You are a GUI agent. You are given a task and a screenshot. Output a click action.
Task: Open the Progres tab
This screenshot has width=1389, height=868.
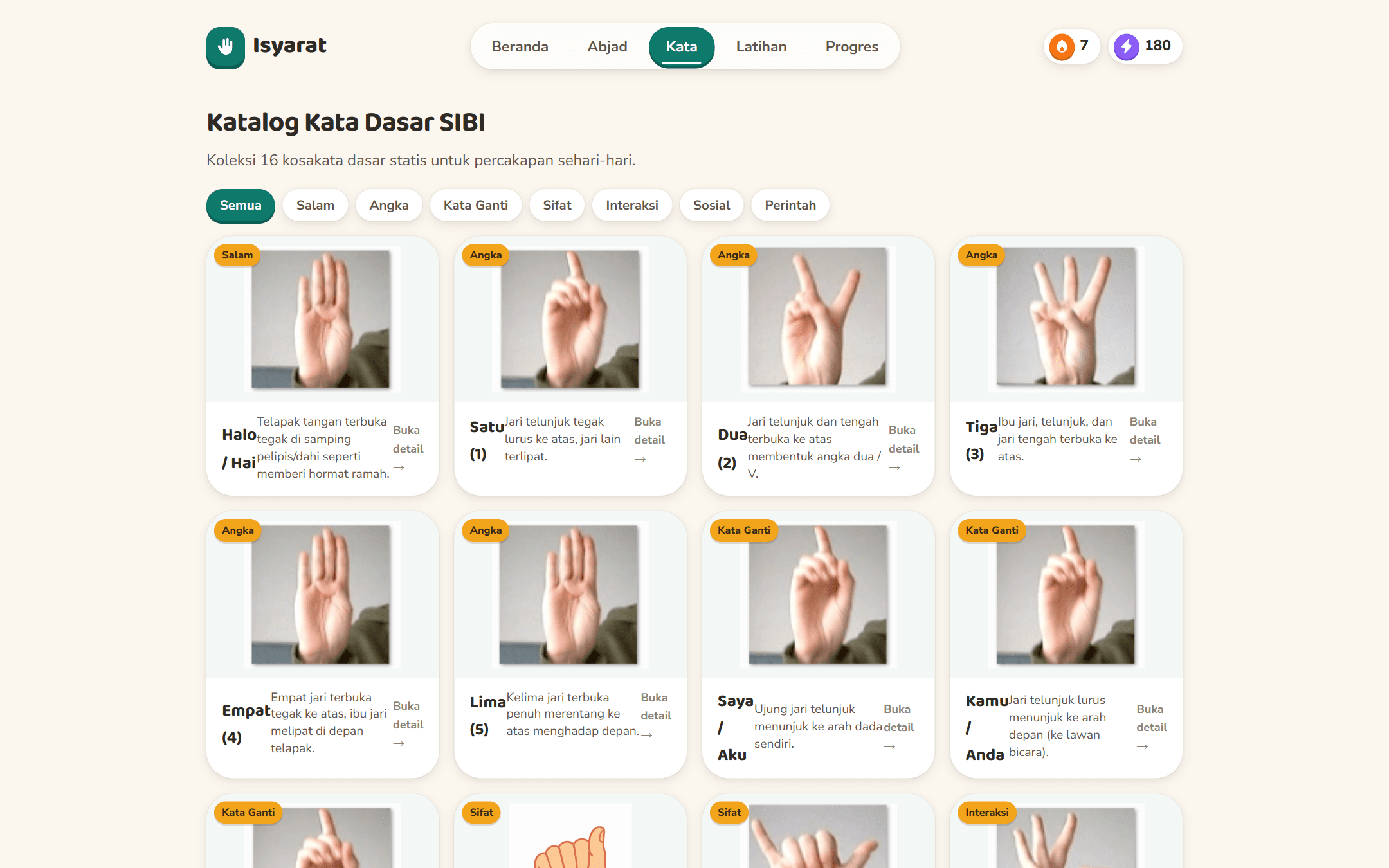tap(851, 46)
